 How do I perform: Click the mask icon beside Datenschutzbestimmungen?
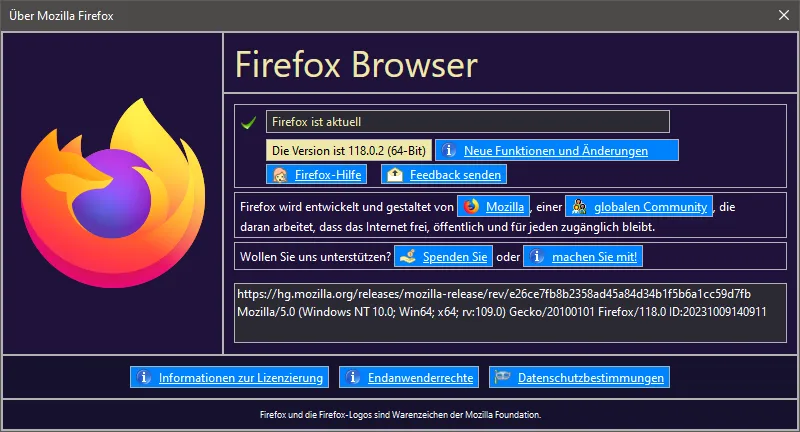click(x=503, y=377)
